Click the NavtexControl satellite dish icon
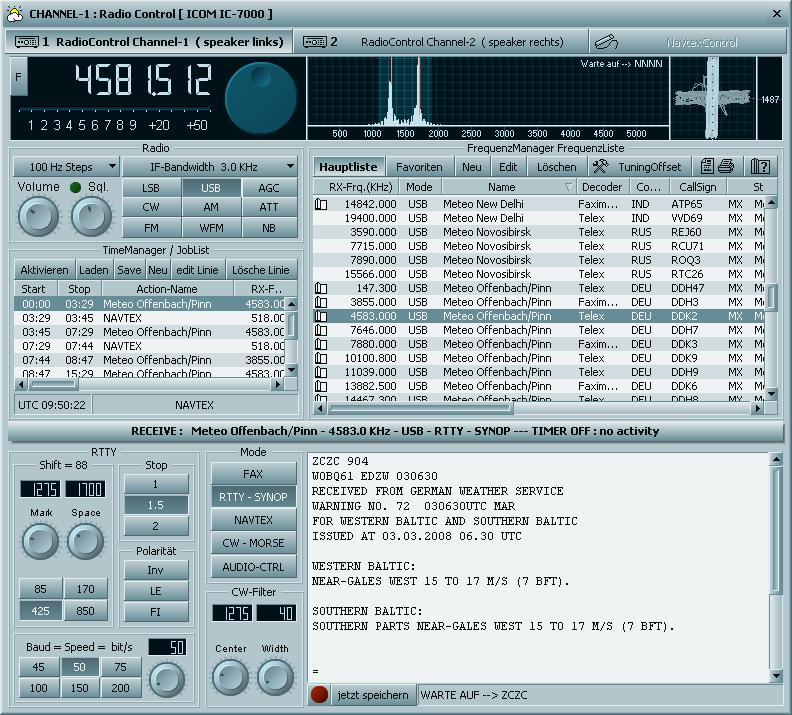Viewport: 792px width, 715px height. 604,42
